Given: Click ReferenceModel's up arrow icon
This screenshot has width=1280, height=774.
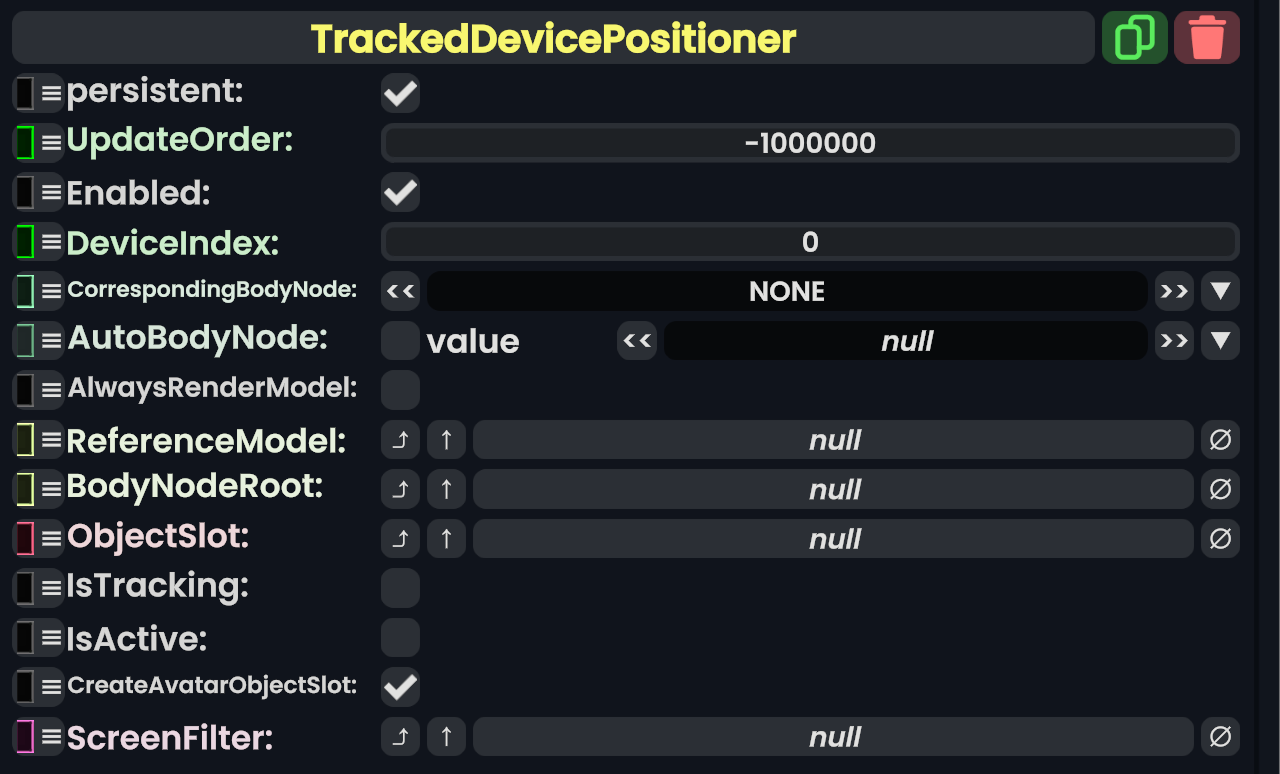Looking at the screenshot, I should tap(446, 440).
